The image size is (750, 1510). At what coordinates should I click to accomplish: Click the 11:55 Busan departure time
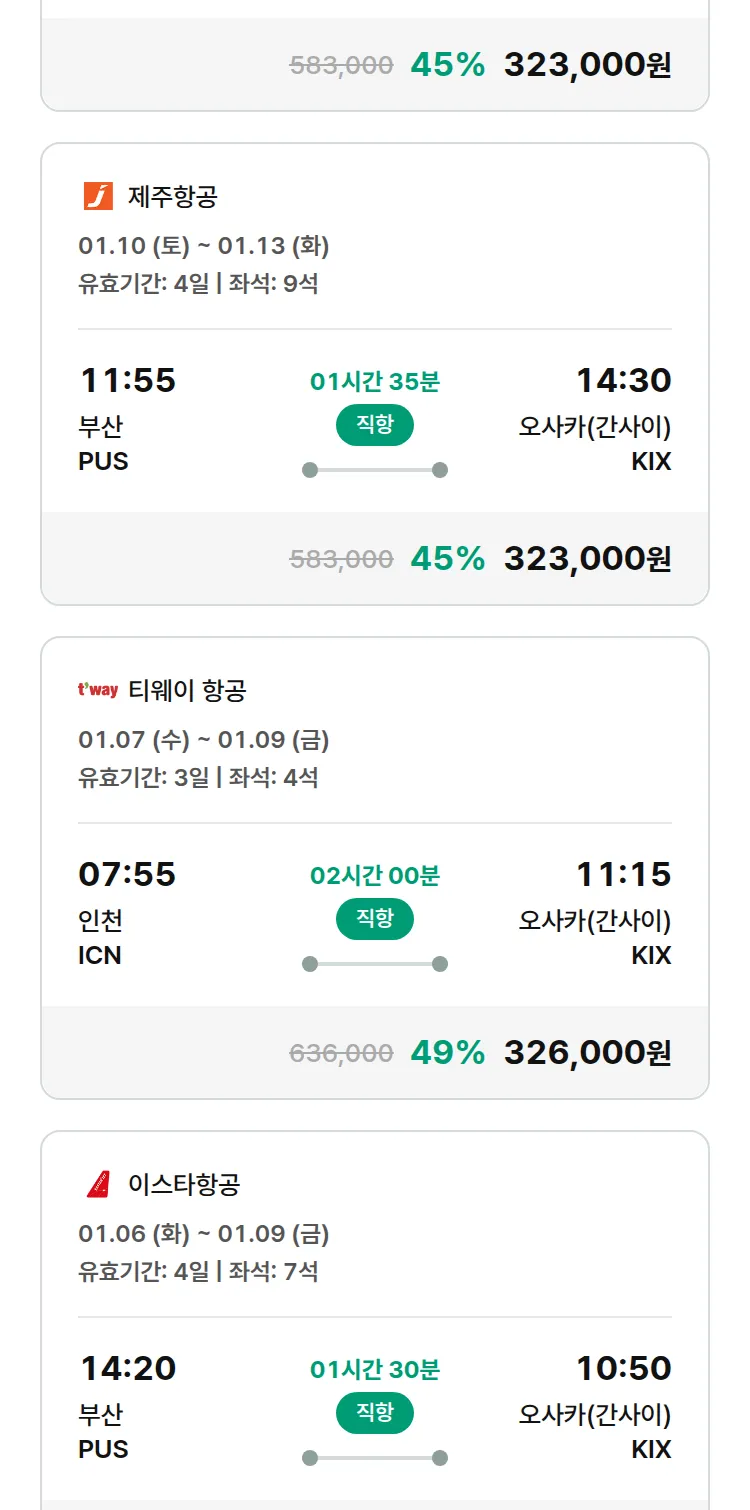[x=127, y=381]
